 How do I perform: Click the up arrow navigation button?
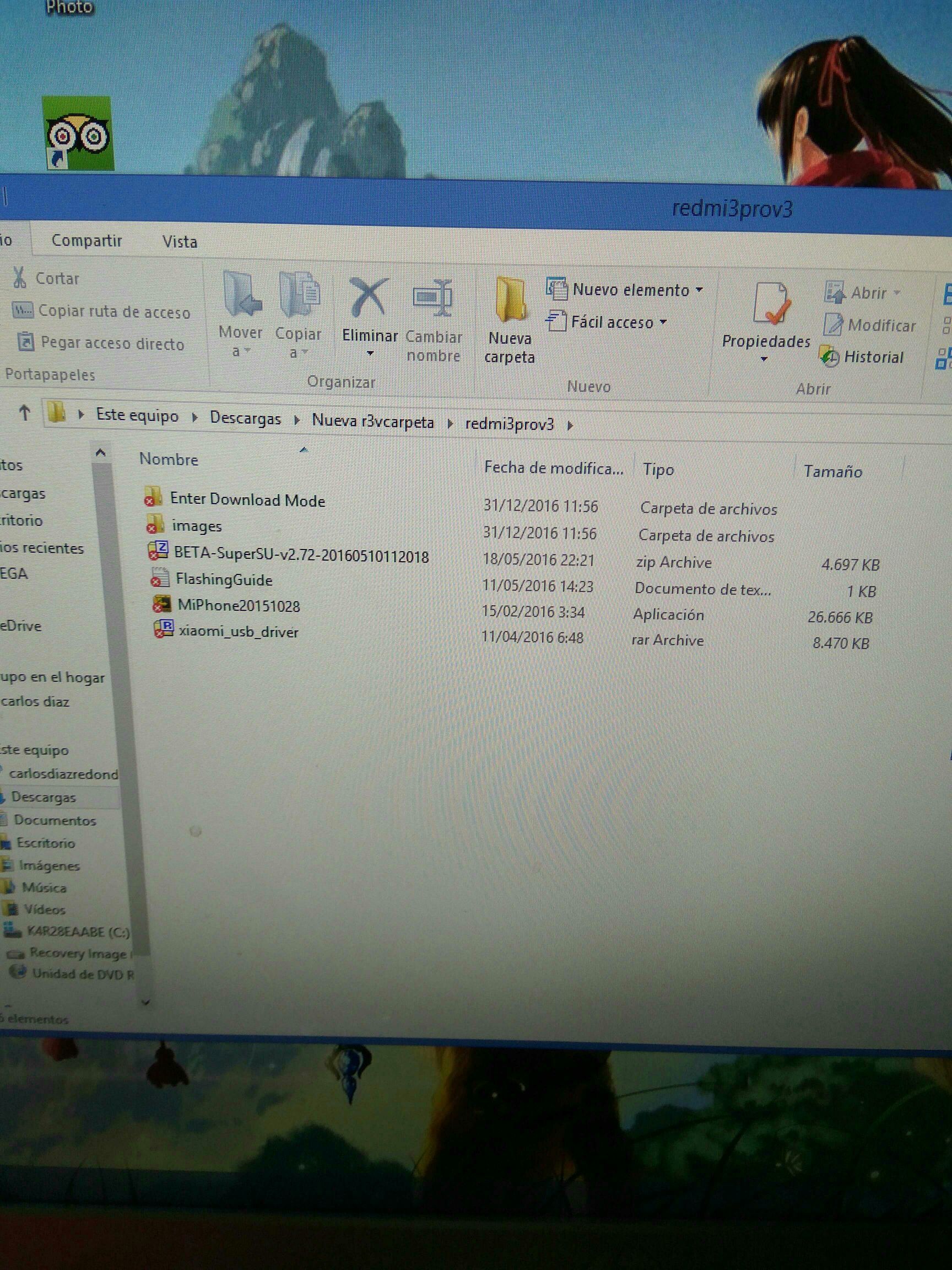24,412
